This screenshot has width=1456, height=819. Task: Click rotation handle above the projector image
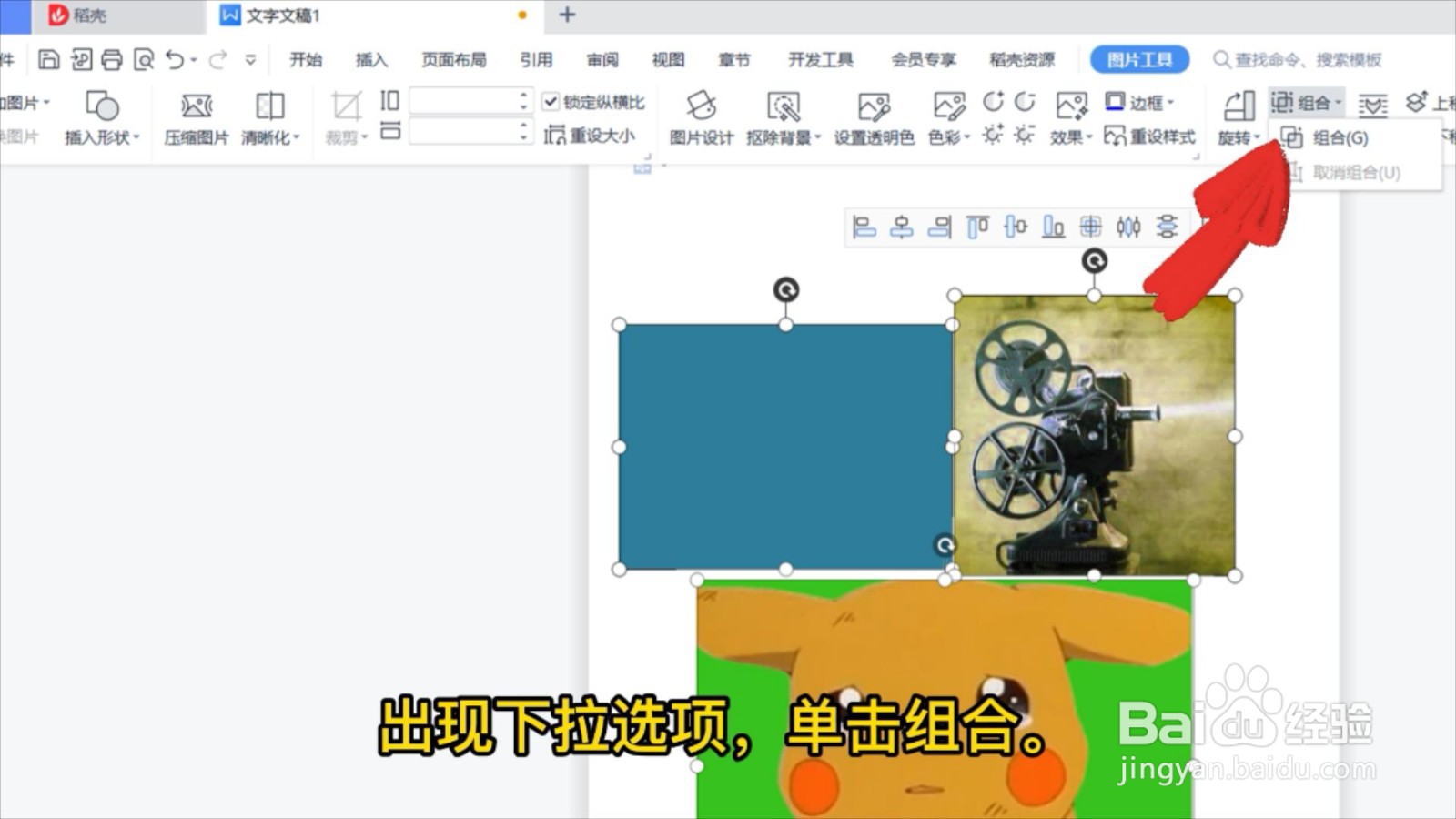1094,261
